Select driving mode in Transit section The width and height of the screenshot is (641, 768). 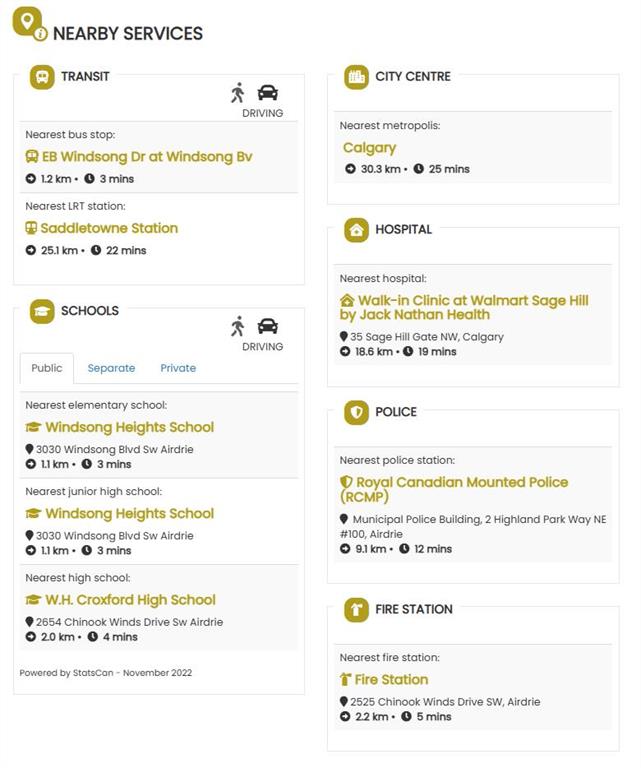(267, 93)
